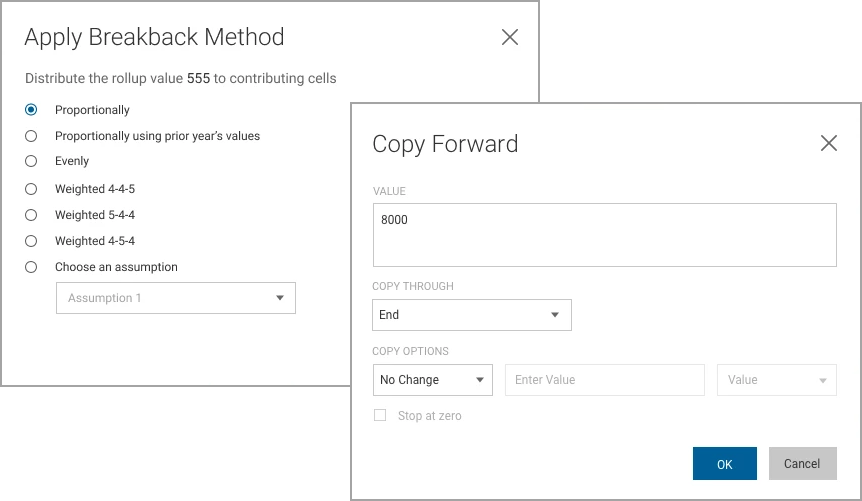Open the Copy Through End dropdown

pos(472,315)
